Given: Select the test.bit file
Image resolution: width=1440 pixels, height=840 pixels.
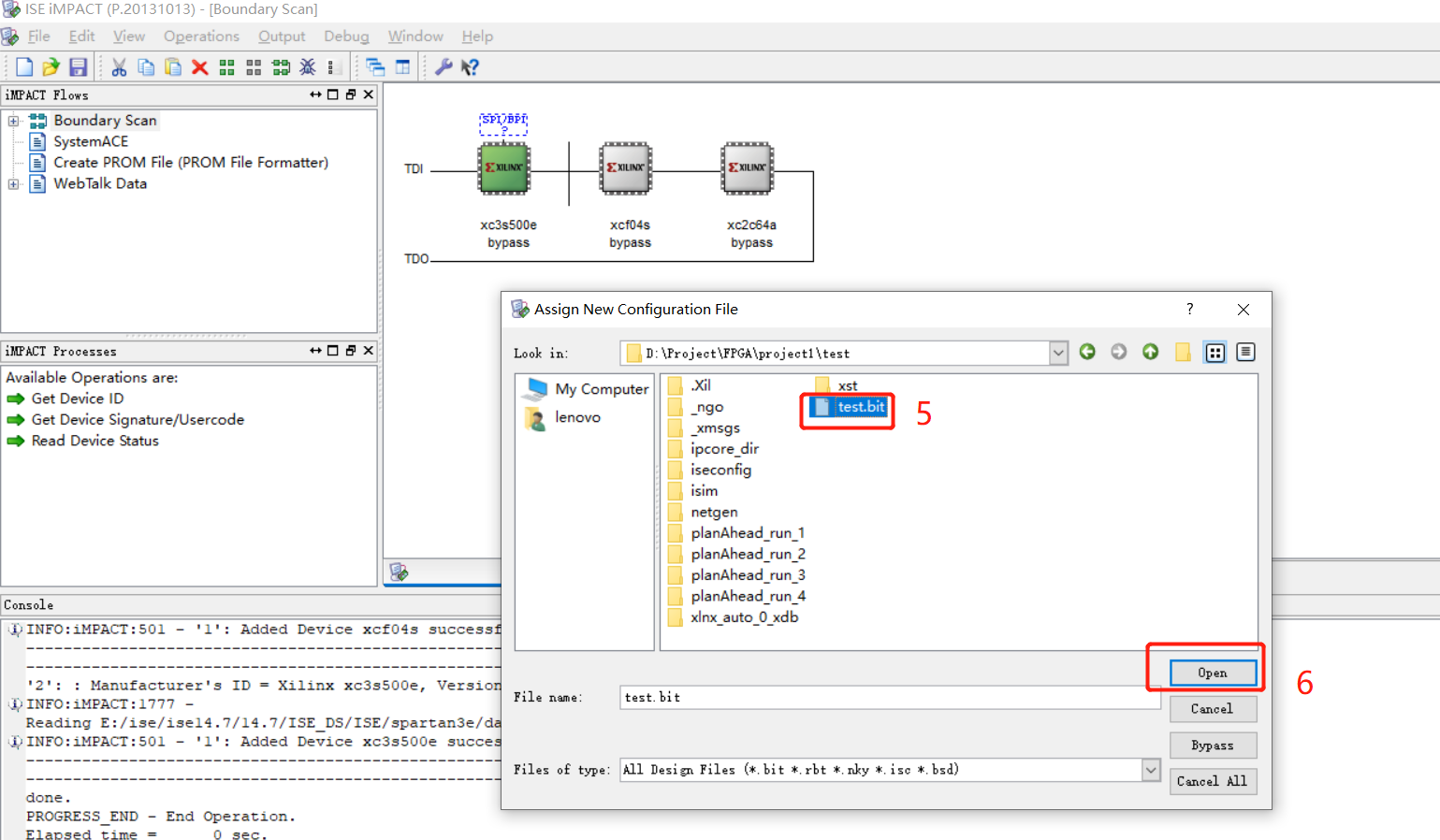Looking at the screenshot, I should coord(849,407).
